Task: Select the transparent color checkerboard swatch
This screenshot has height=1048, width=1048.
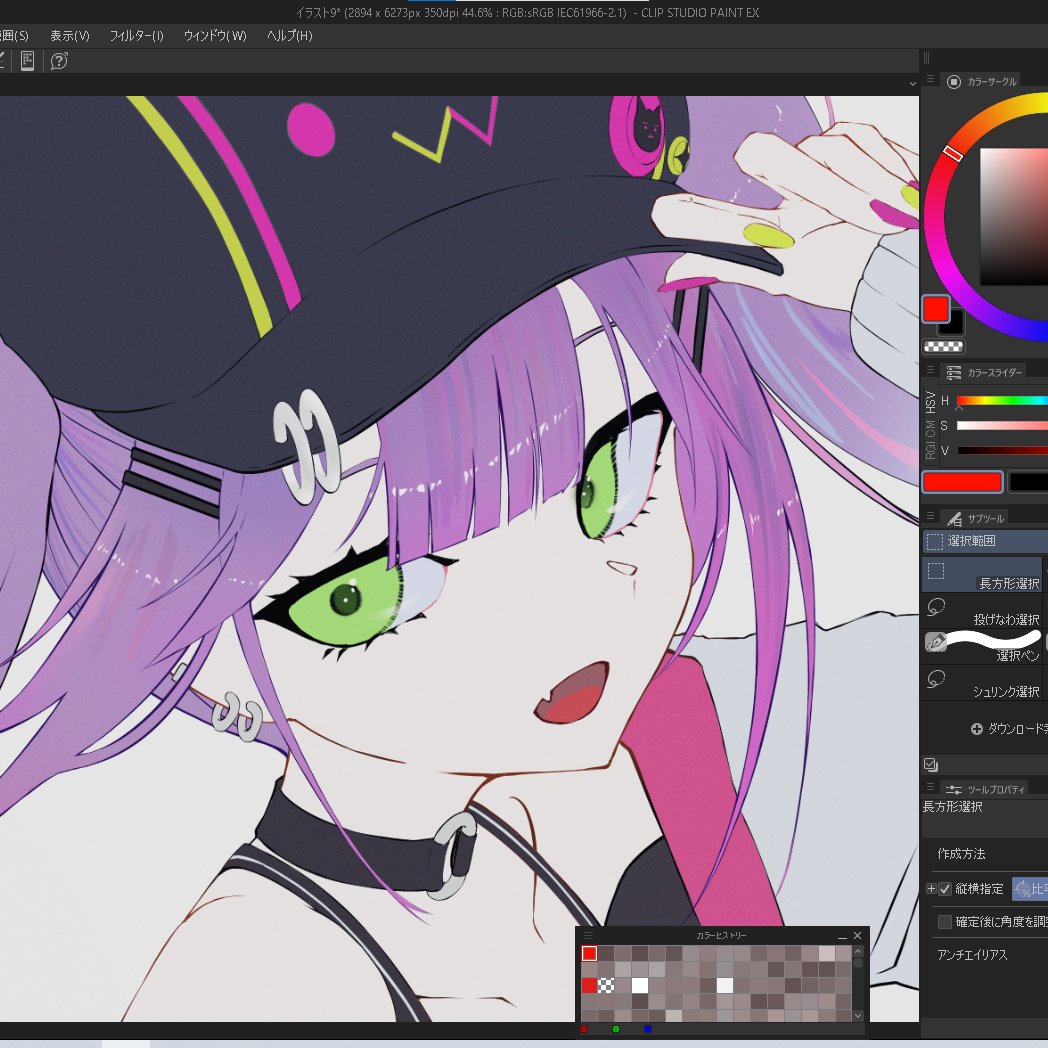Action: (943, 346)
